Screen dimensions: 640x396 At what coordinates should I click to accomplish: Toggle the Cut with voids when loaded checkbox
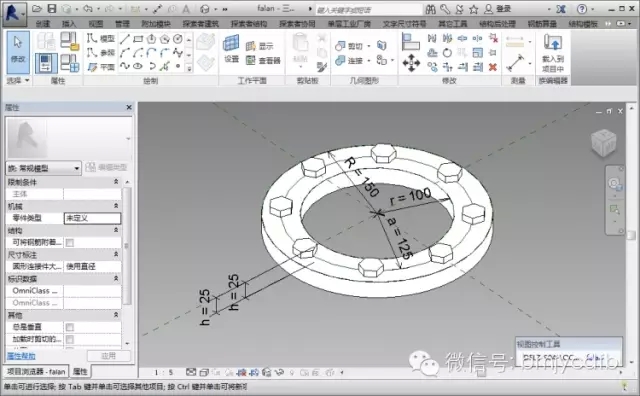tap(70, 340)
